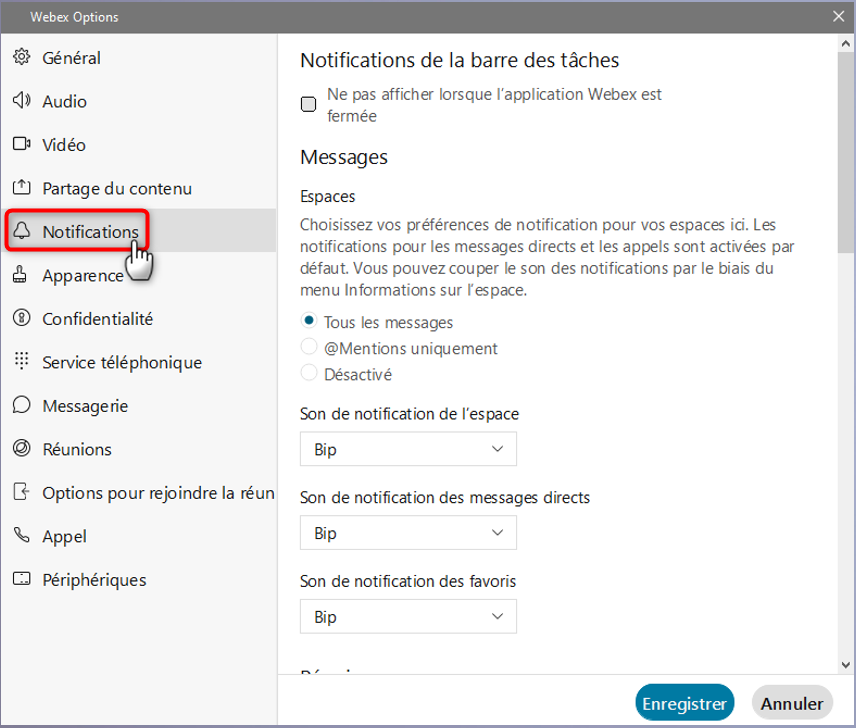Open Son de notification de l'espace dropdown
Viewport: 856px width, 728px height.
tap(408, 449)
